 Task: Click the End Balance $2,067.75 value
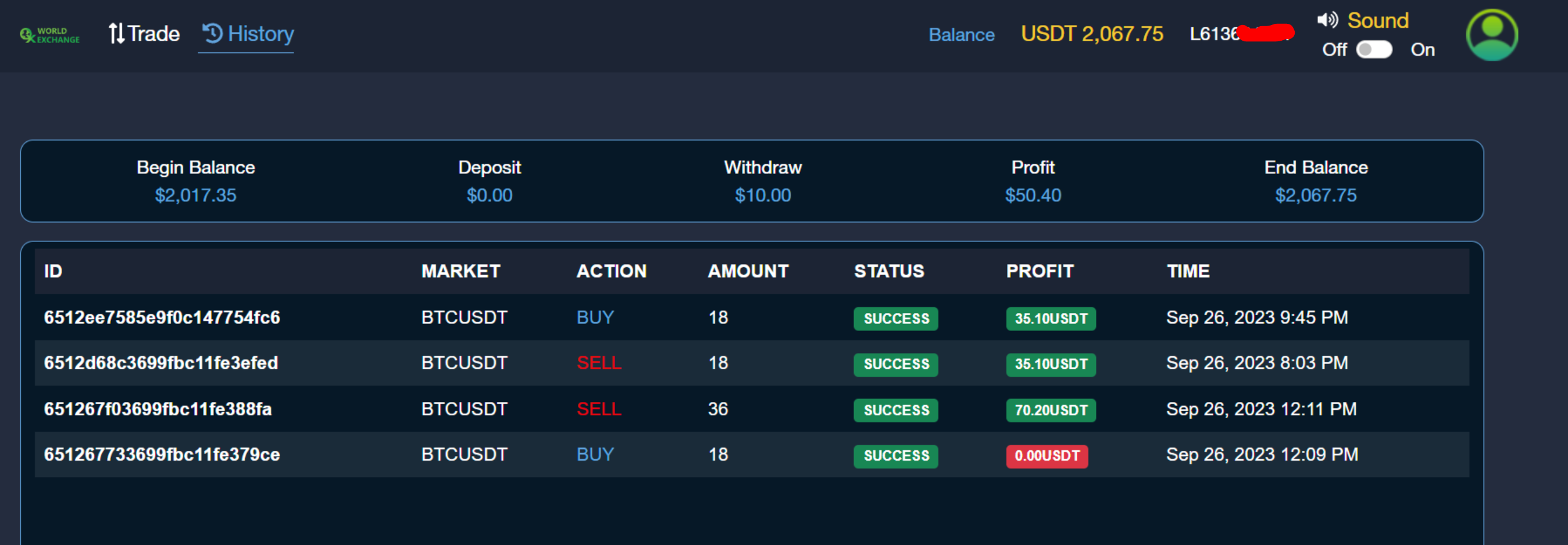tap(1316, 195)
